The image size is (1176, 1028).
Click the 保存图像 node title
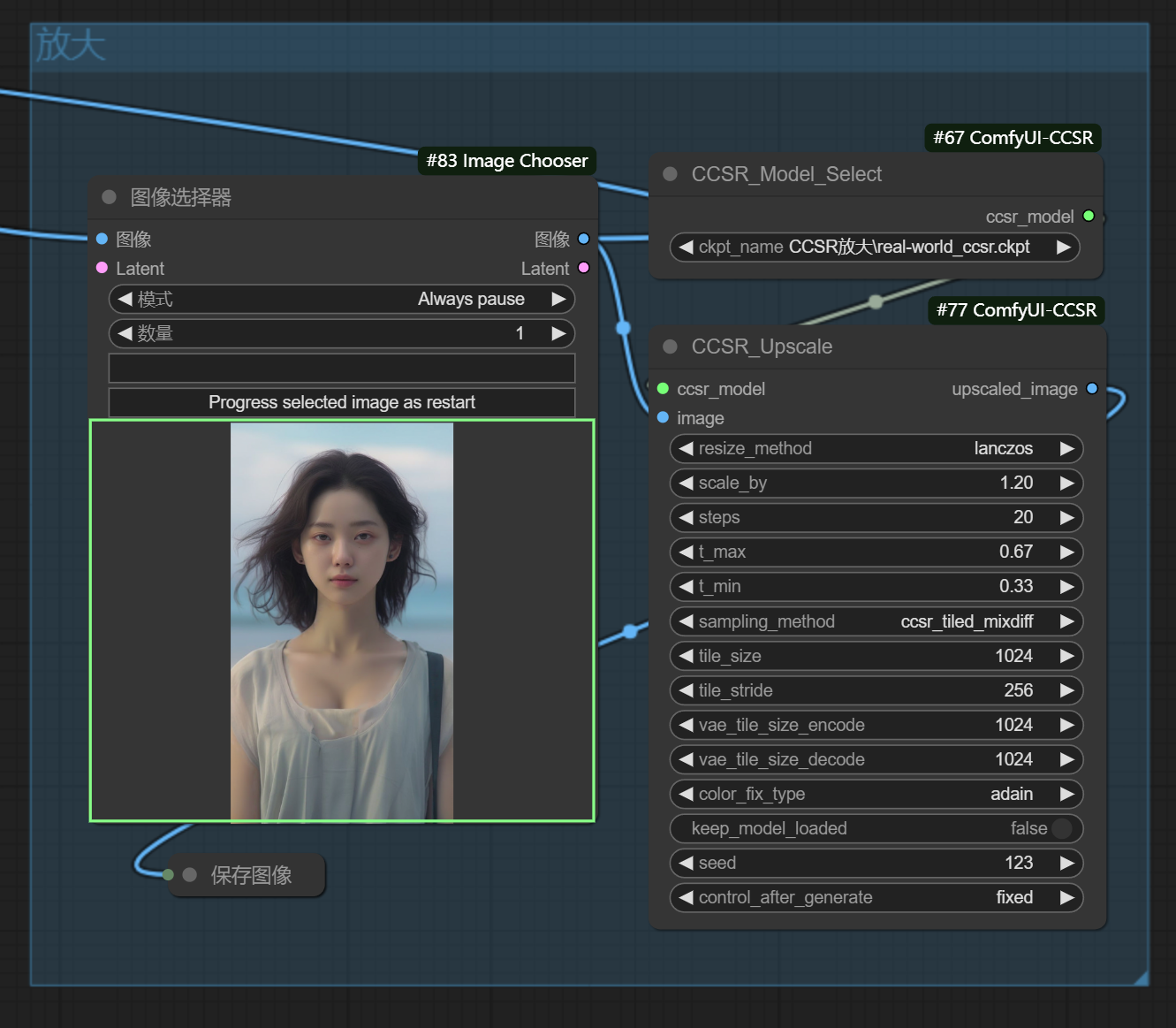[252, 875]
